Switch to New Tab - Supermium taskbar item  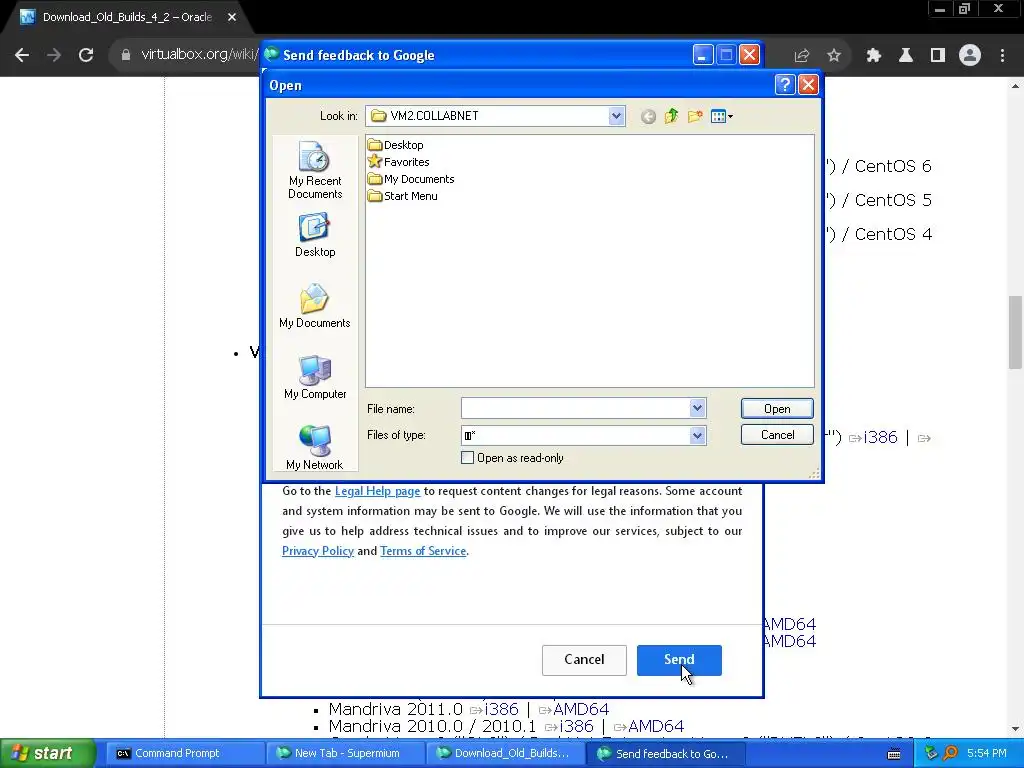tap(347, 754)
